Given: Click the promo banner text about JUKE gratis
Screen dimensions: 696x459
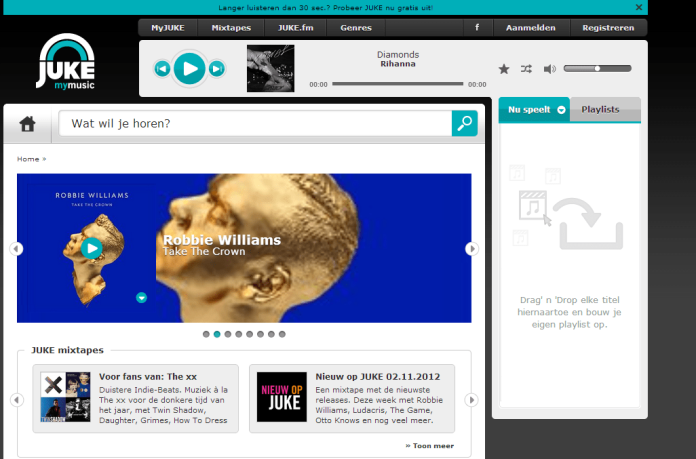Looking at the screenshot, I should pyautogui.click(x=325, y=8).
